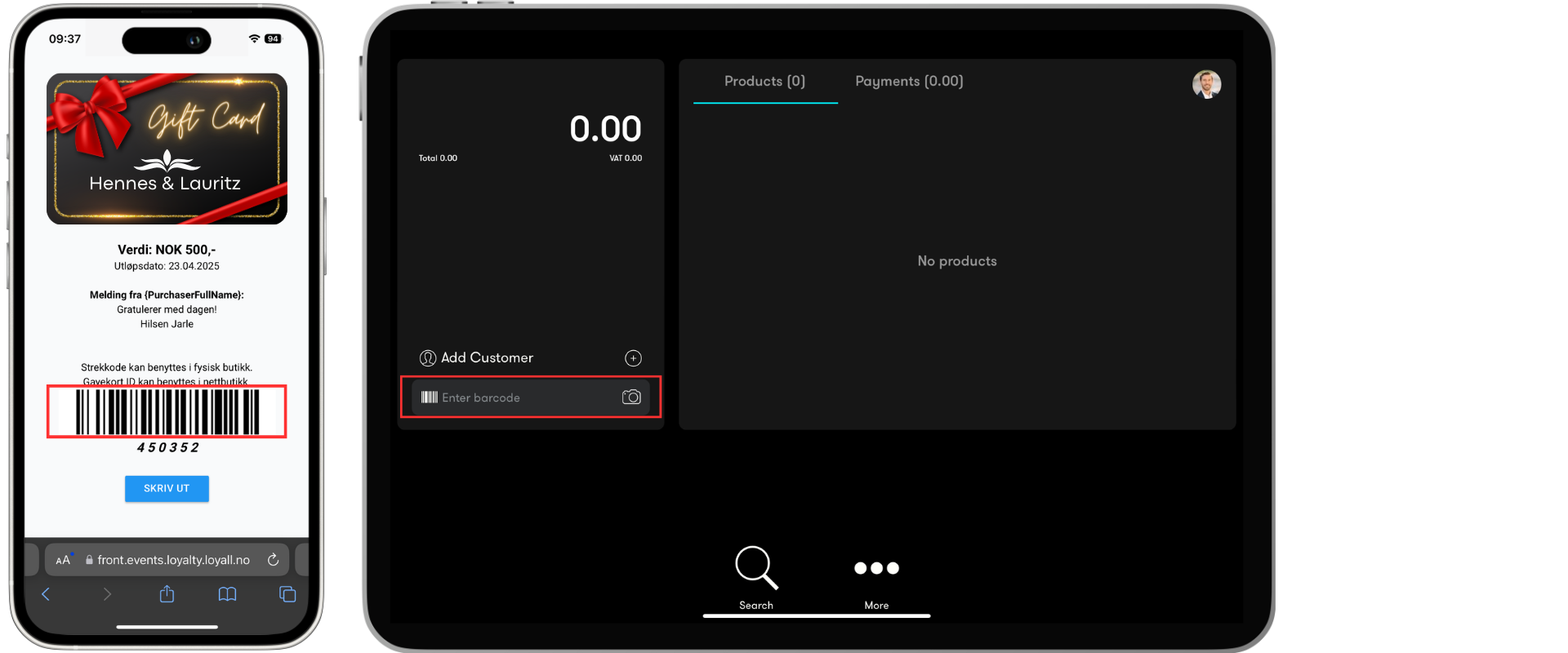Click the 'Total 0.00' label
The width and height of the screenshot is (1568, 653).
[x=438, y=158]
